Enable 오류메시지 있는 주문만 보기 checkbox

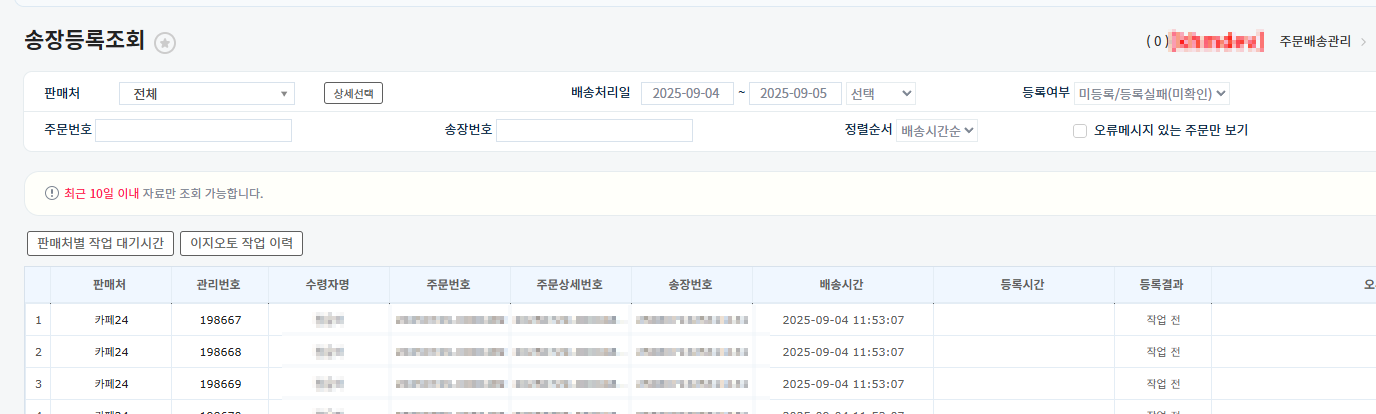1080,130
